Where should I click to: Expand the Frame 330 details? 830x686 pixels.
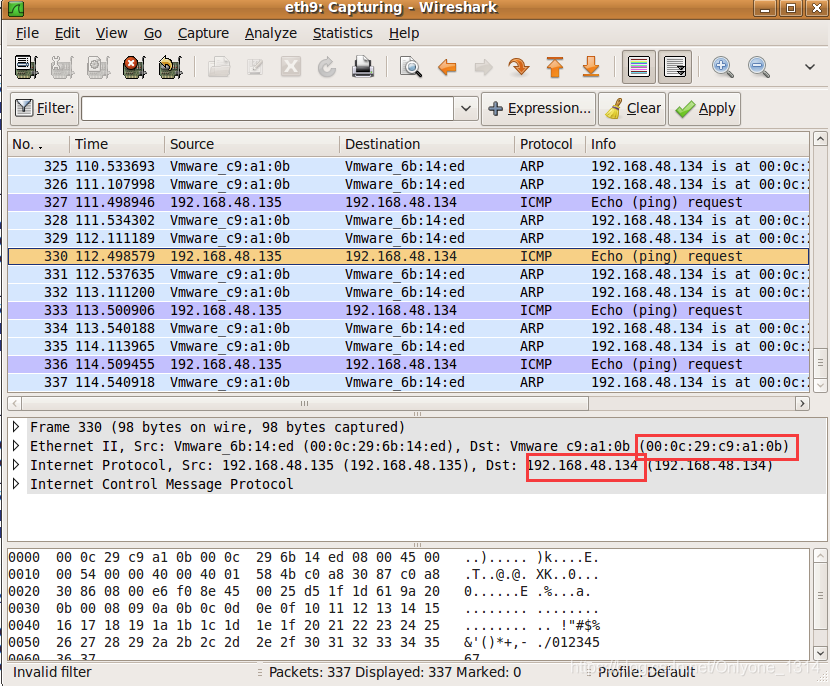16,426
